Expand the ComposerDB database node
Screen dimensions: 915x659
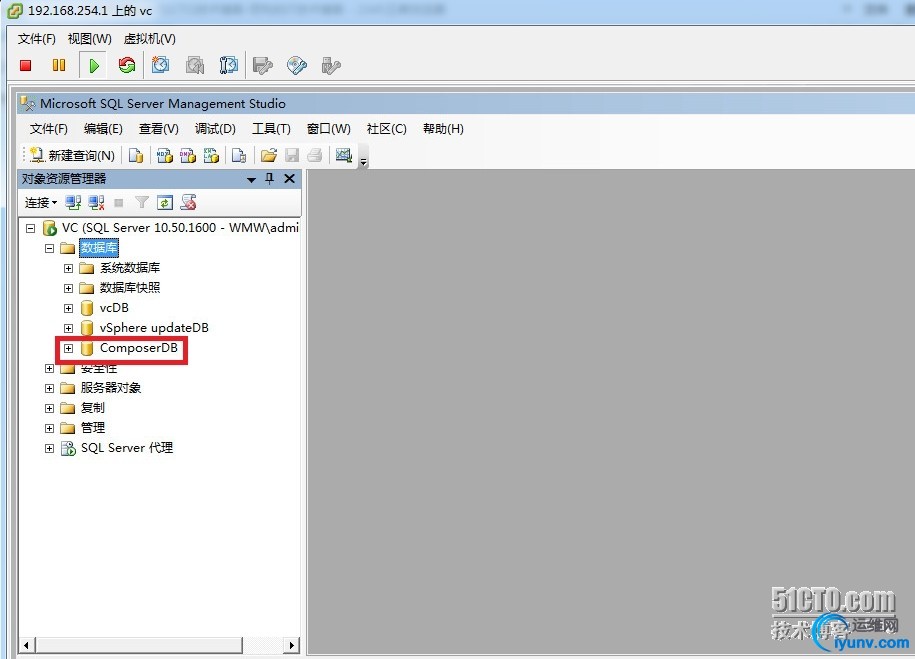68,348
